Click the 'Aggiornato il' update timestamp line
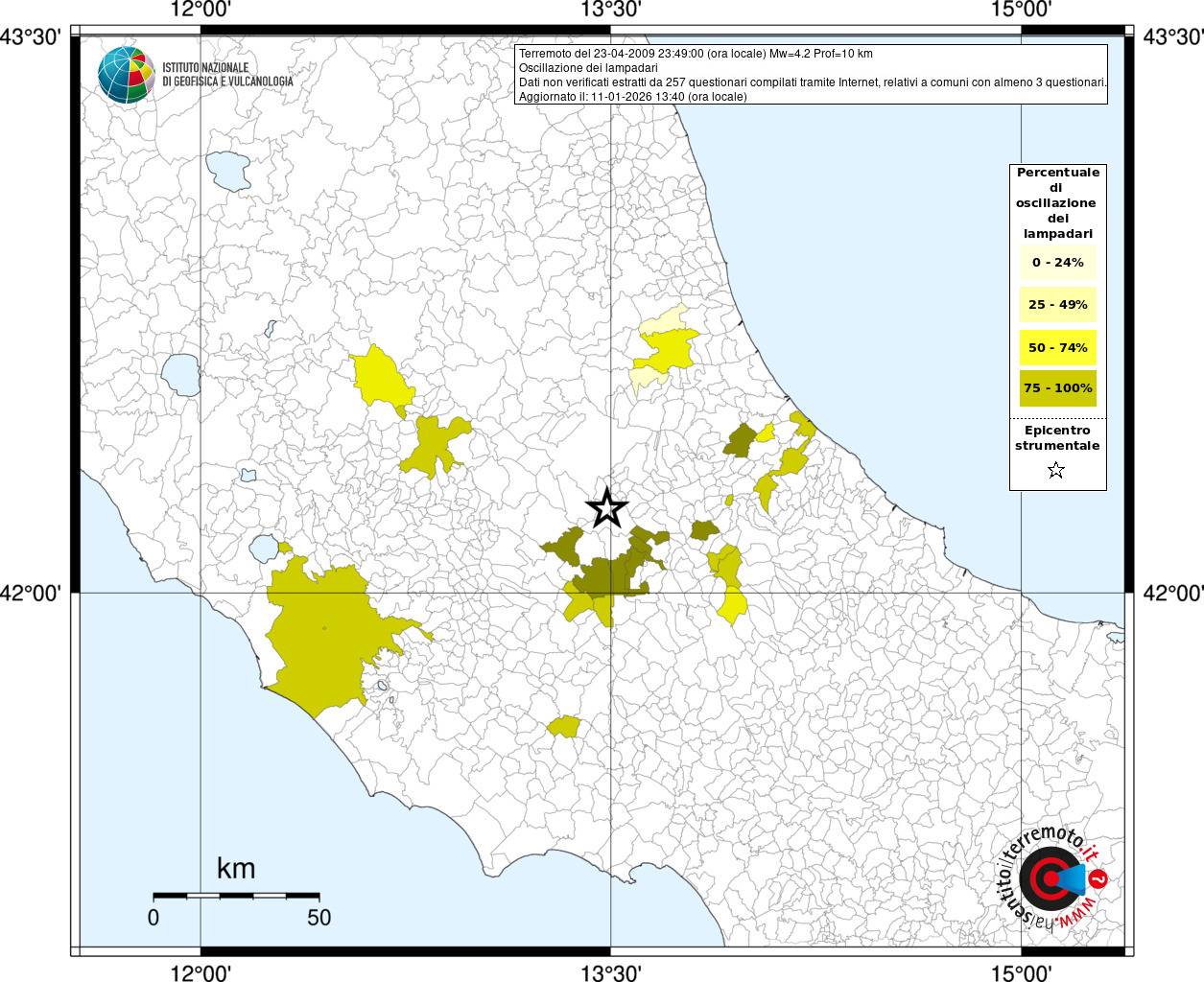 pyautogui.click(x=632, y=97)
